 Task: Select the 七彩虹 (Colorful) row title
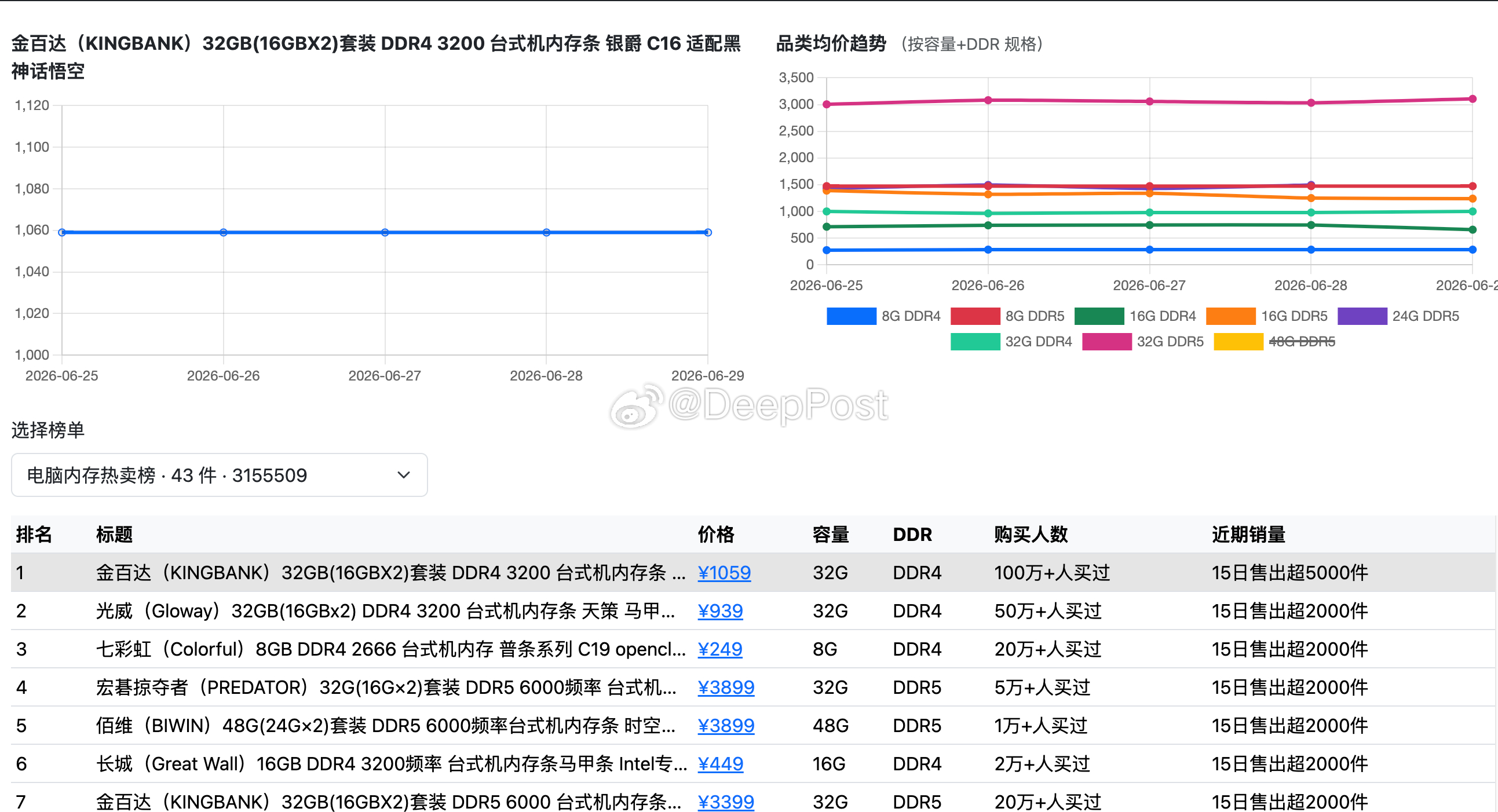391,649
